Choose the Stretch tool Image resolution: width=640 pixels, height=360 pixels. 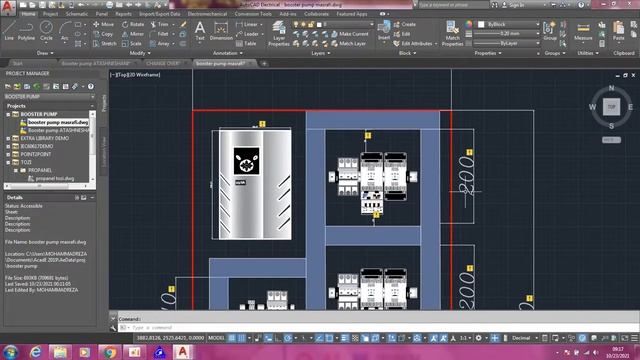104,43
